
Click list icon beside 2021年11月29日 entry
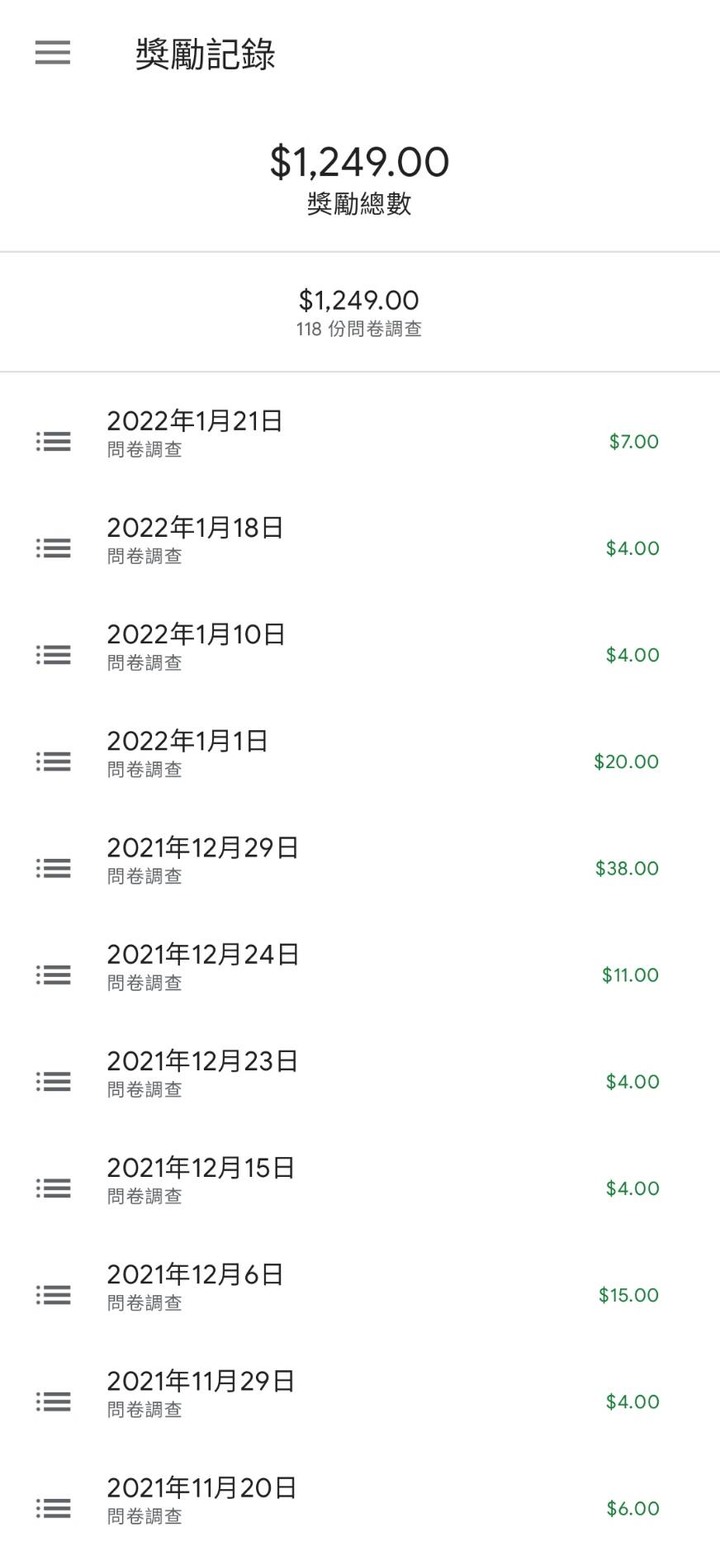[53, 1402]
